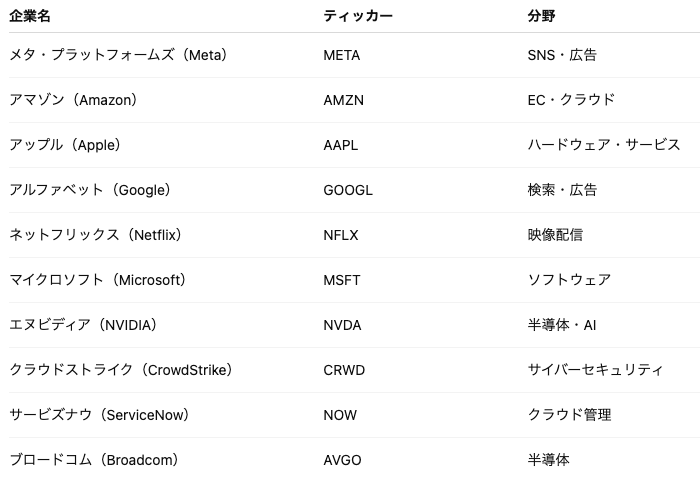Viewport: 700px width, 484px height.
Task: Click the AVGO ticker cell
Action: 343,460
